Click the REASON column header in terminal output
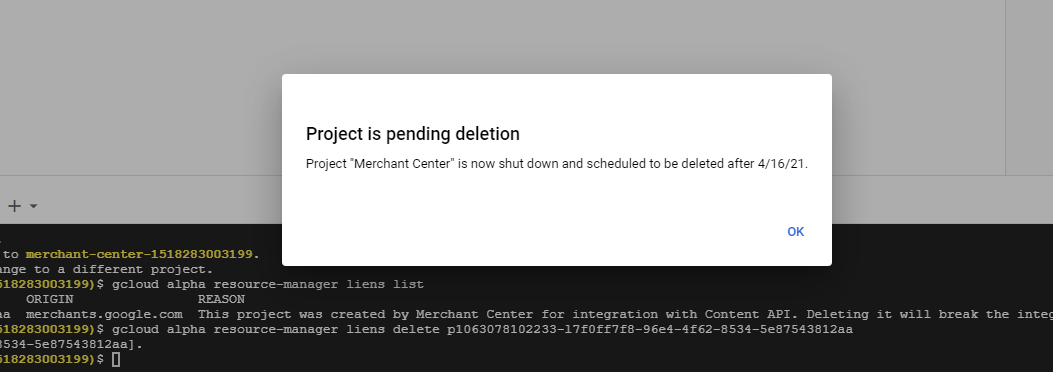The image size is (1053, 372). coord(221,299)
